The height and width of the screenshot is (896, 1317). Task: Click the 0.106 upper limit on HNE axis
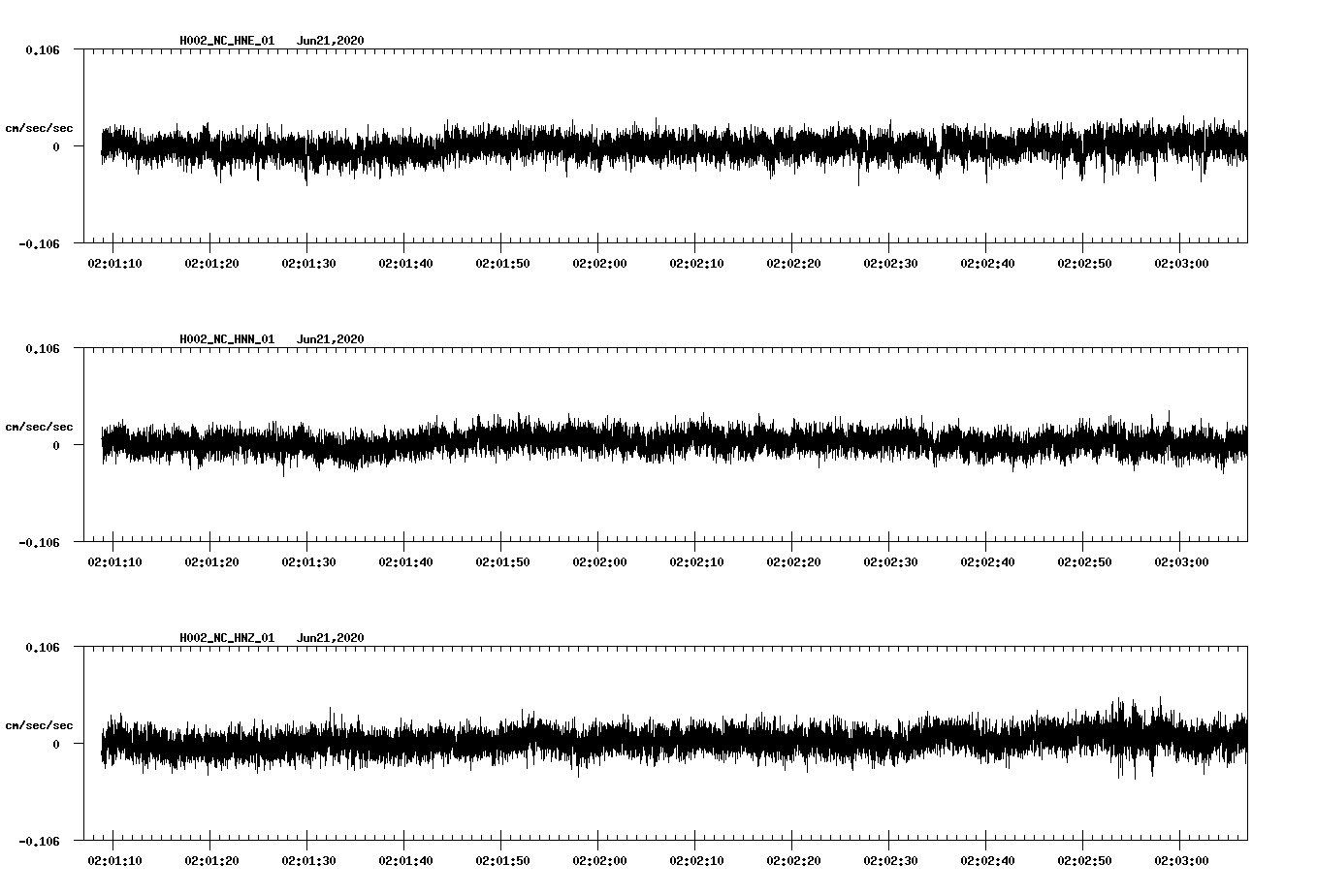pos(42,49)
